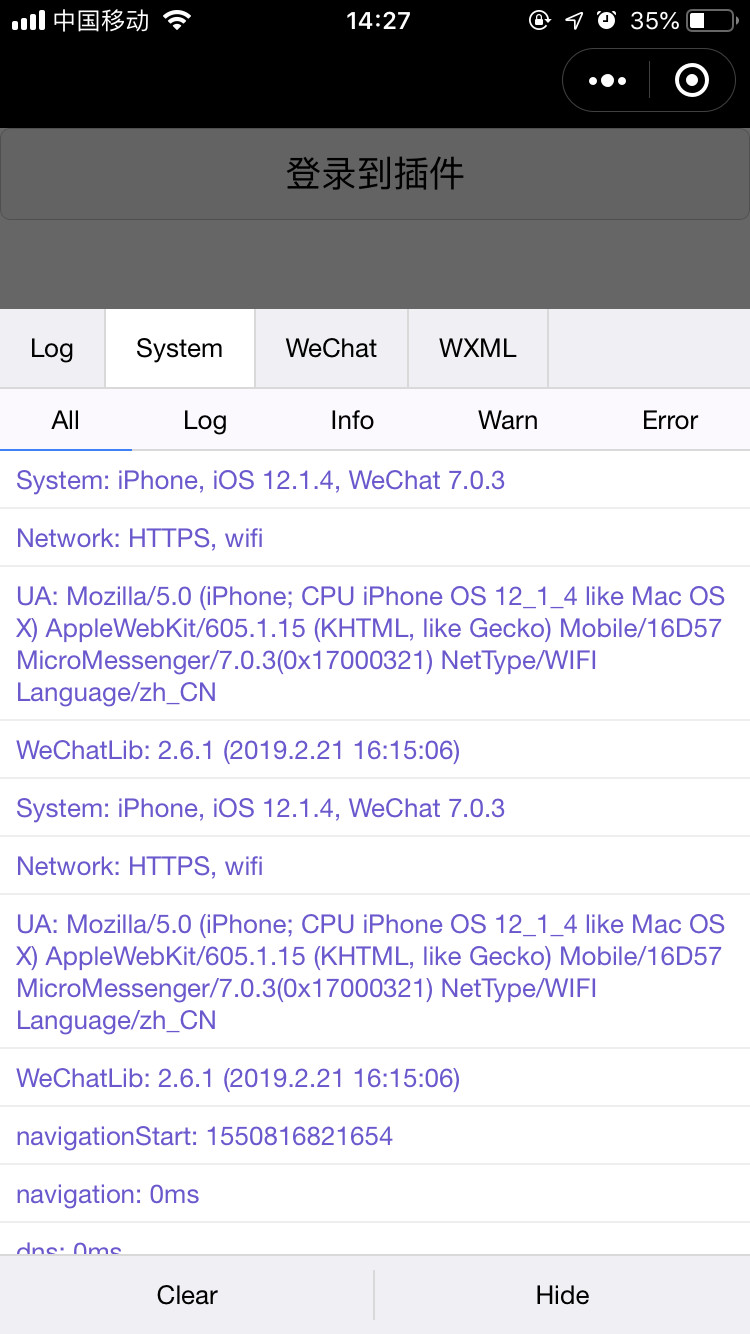Switch to the top Log tab
The image size is (750, 1334).
(52, 348)
